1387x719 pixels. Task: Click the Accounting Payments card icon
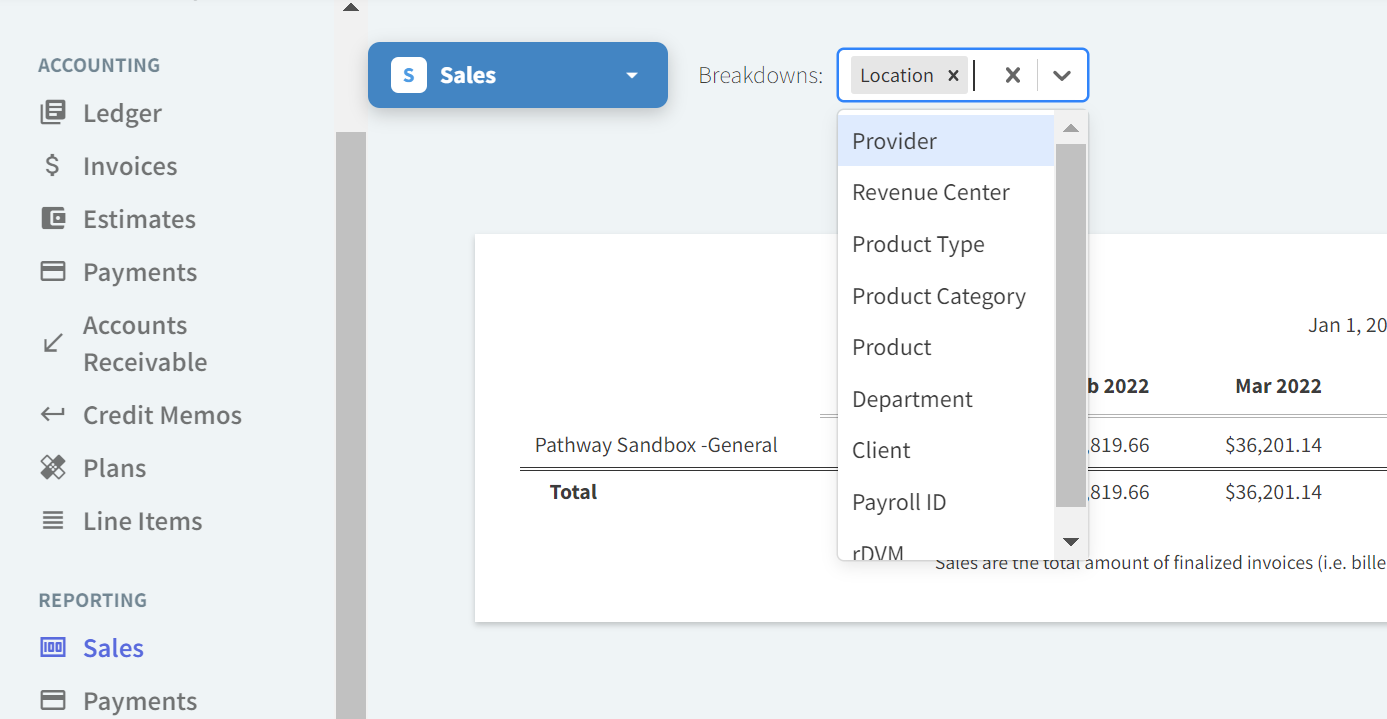pyautogui.click(x=53, y=272)
